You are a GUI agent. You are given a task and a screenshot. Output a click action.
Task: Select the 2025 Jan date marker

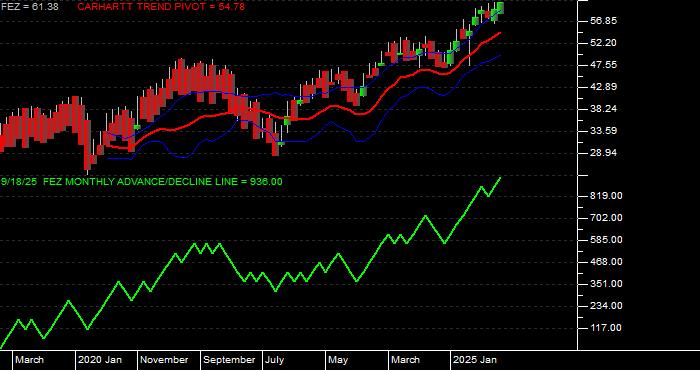[x=475, y=360]
